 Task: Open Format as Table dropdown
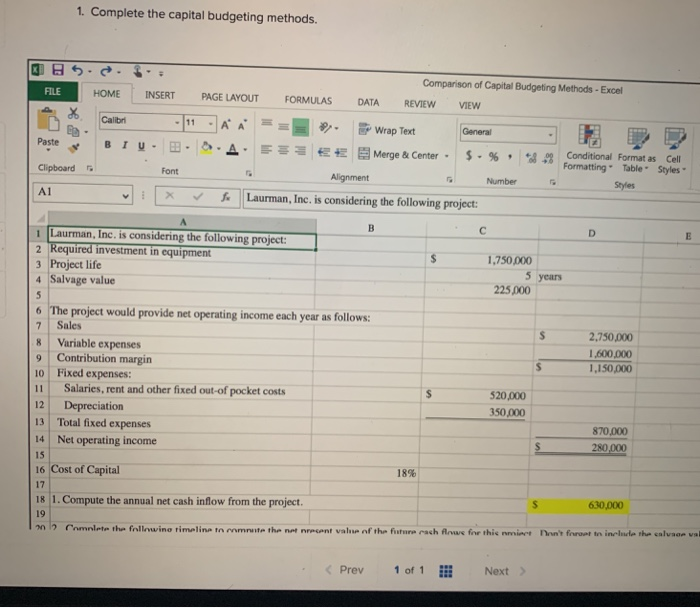pyautogui.click(x=637, y=151)
